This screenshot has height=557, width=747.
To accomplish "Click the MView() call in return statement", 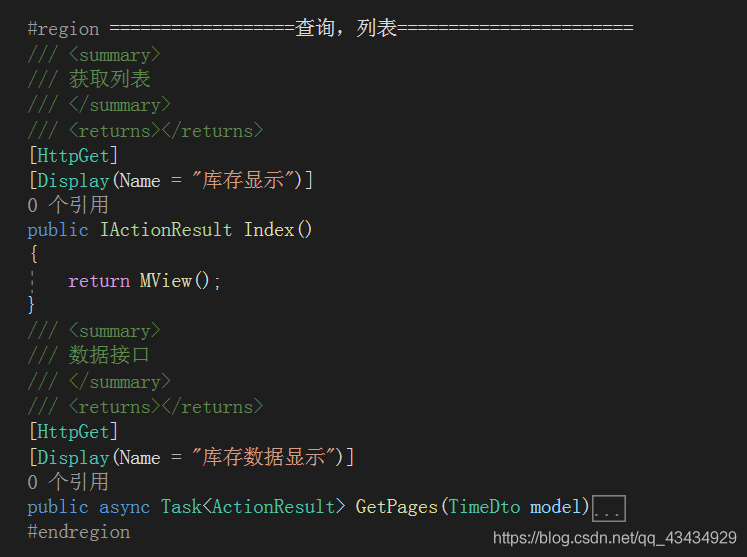I will coord(174,281).
